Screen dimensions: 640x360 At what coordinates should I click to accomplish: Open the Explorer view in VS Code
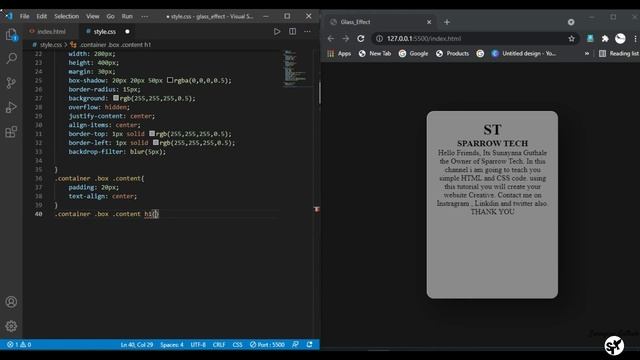[x=11, y=35]
